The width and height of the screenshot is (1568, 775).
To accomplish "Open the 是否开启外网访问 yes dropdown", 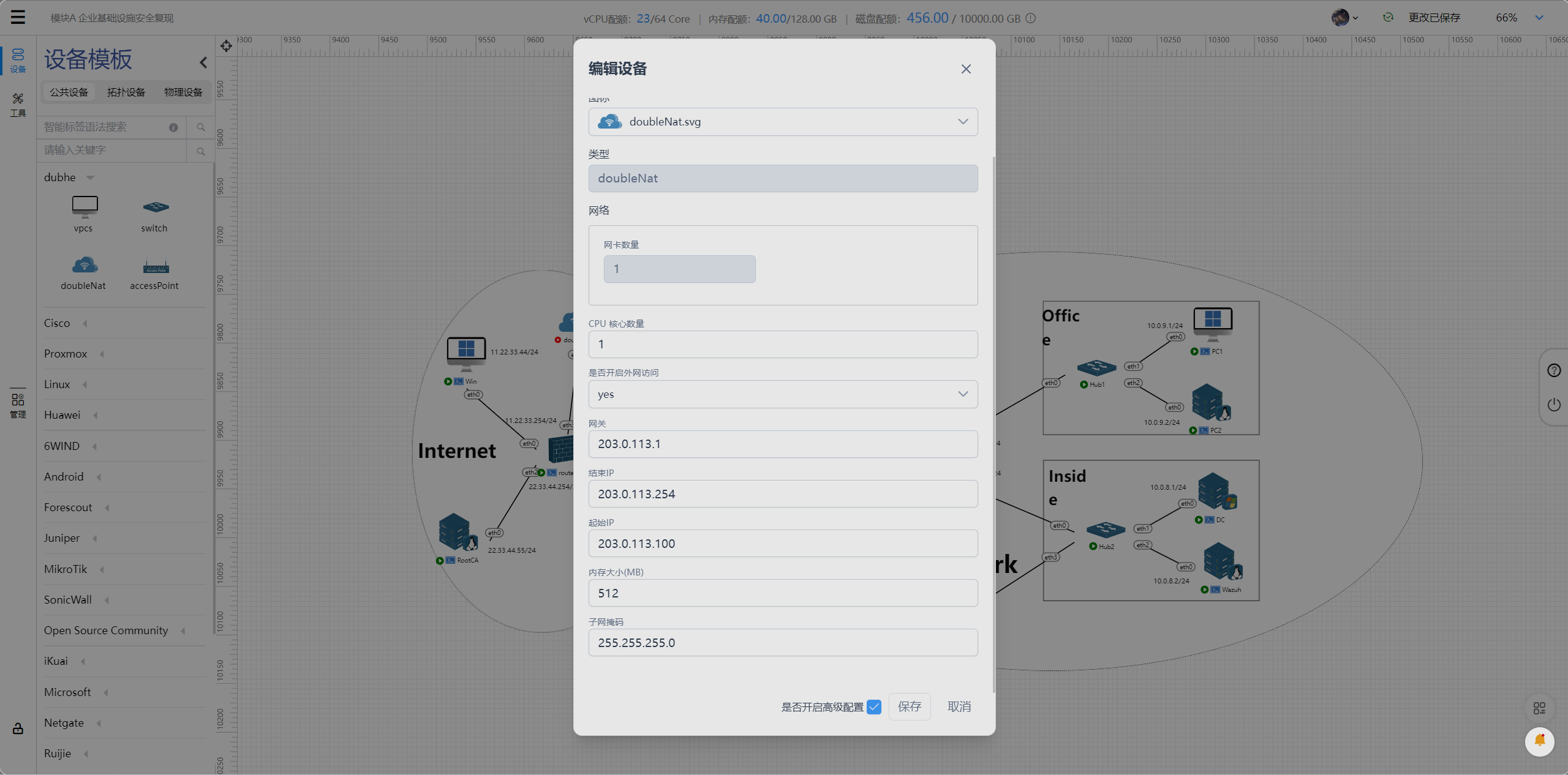I will (783, 394).
